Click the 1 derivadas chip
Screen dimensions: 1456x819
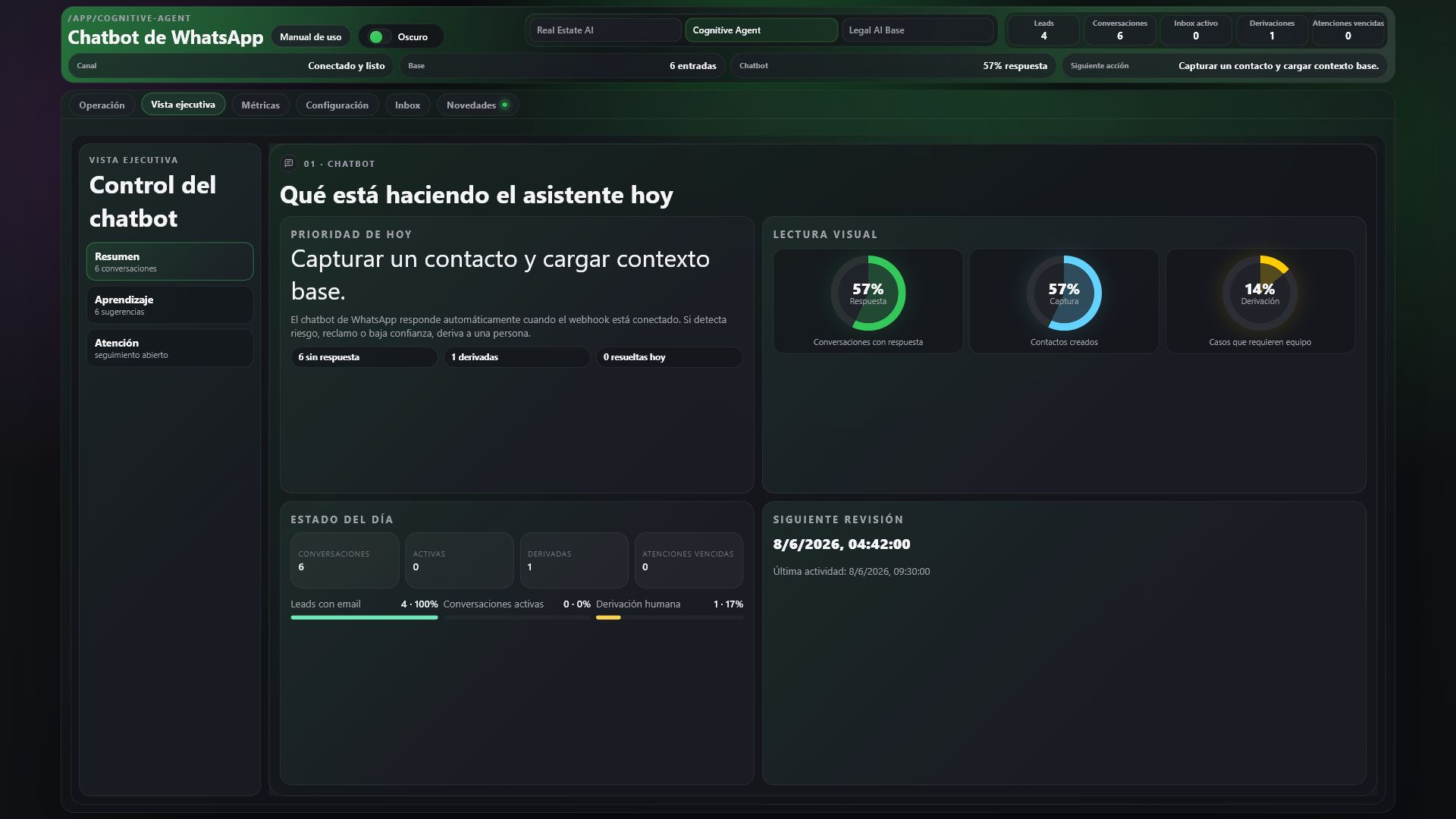(x=516, y=357)
